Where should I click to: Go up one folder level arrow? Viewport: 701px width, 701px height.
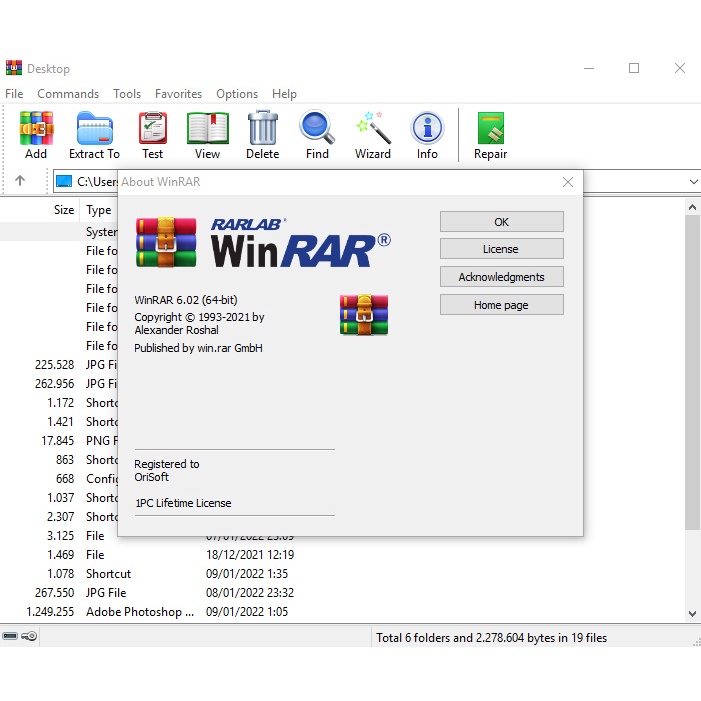tap(20, 181)
